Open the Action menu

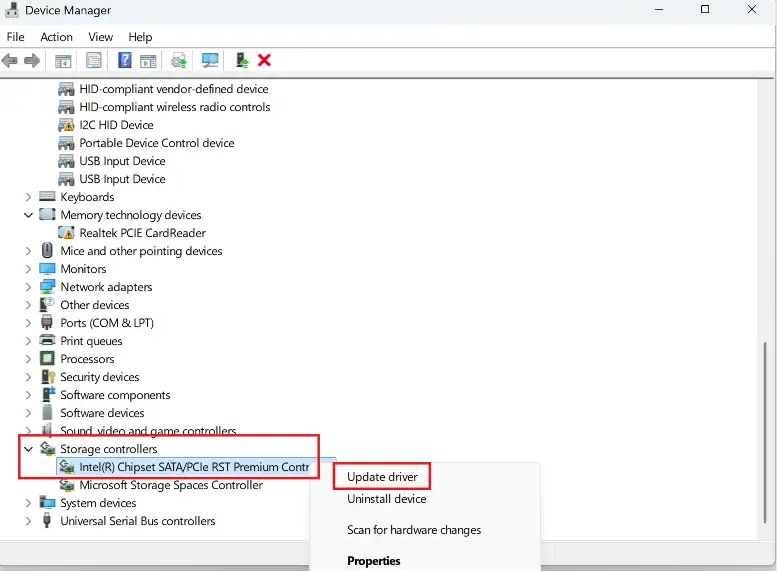click(56, 37)
